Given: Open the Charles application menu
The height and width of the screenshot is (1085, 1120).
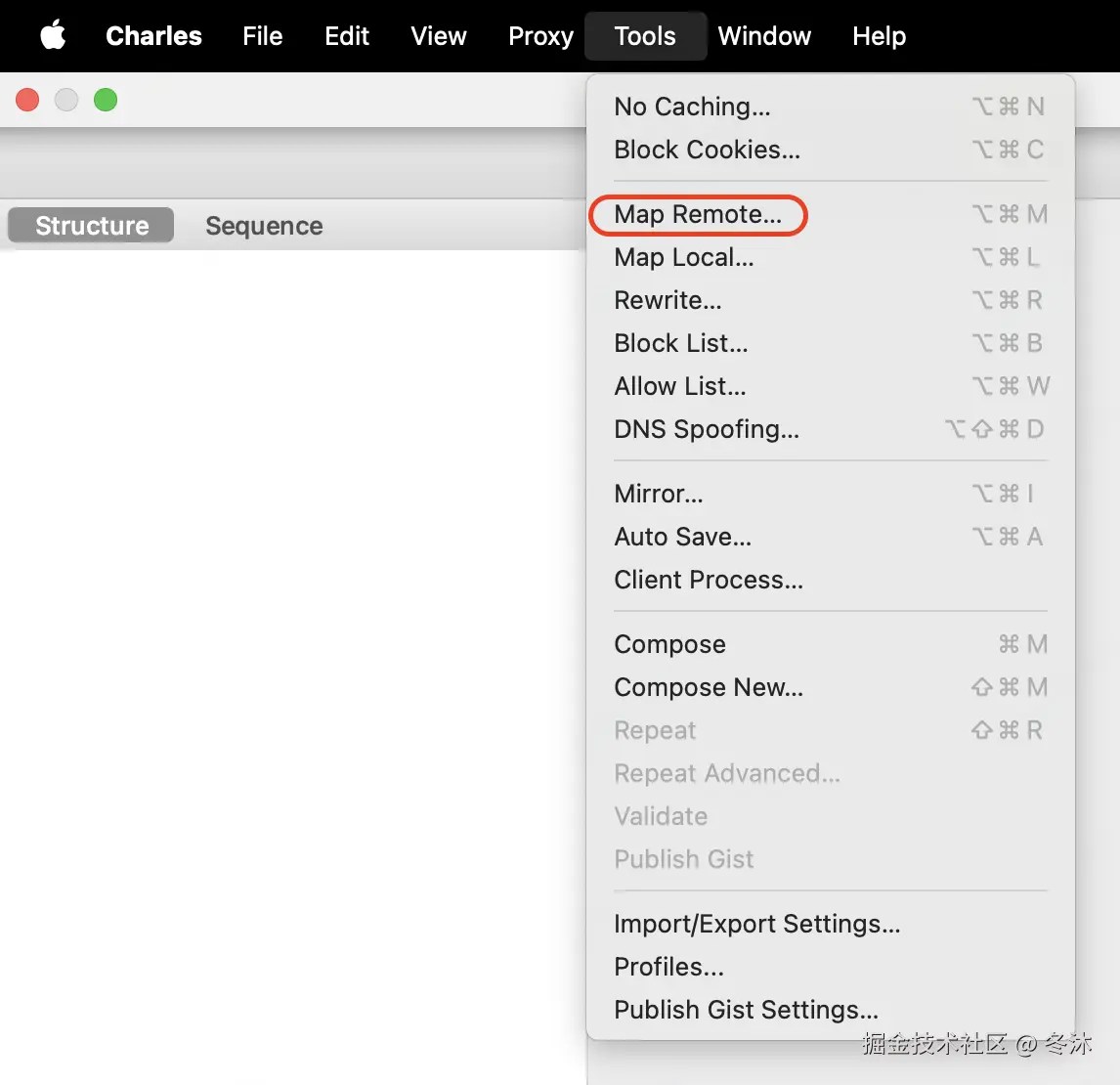Looking at the screenshot, I should pos(153,36).
